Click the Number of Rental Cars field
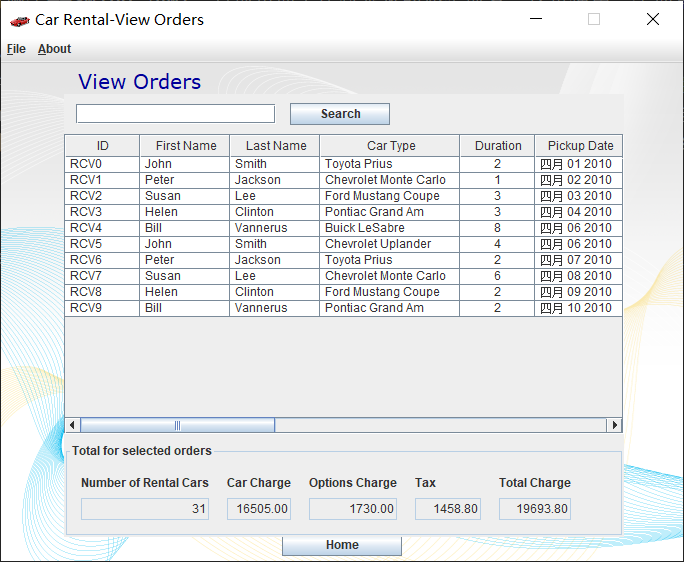684x562 pixels. click(x=145, y=509)
